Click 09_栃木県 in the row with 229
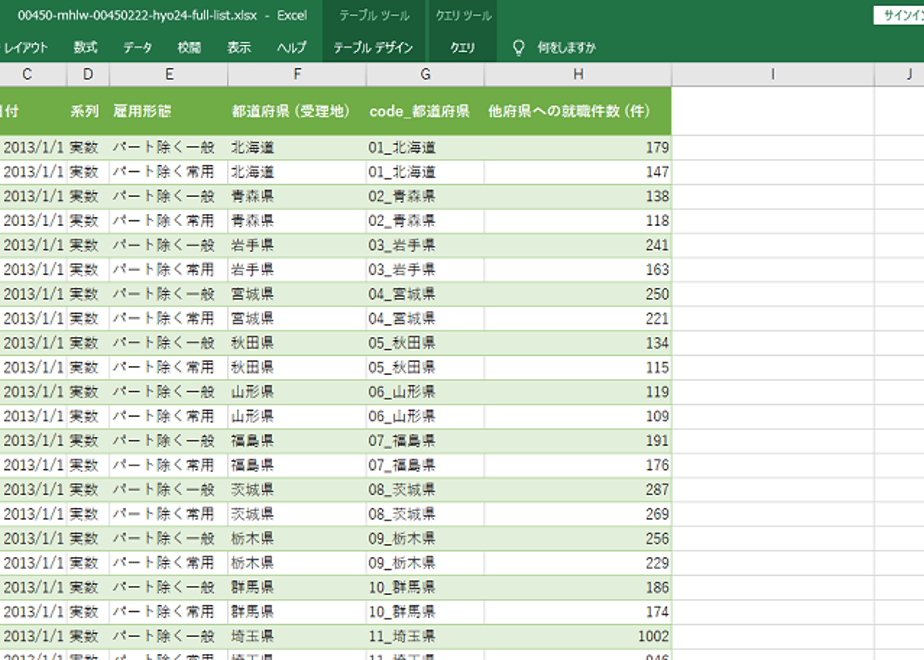This screenshot has width=924, height=660. [425, 563]
